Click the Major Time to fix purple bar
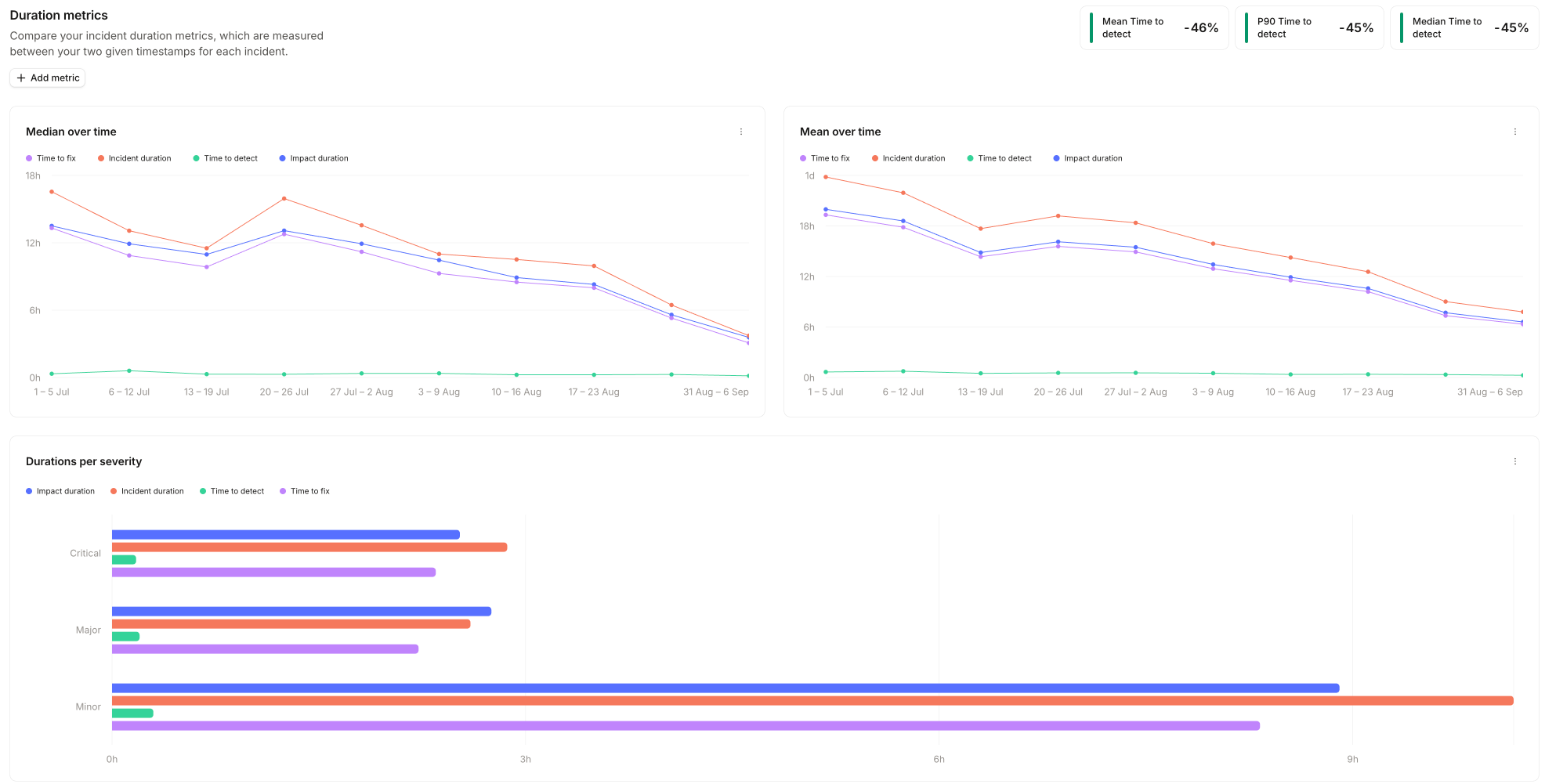This screenshot has height=784, width=1545. click(x=265, y=649)
